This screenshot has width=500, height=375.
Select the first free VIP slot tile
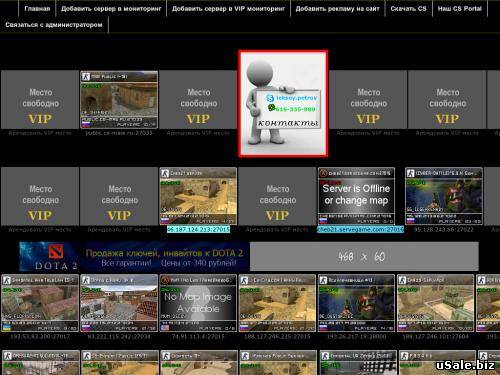(40, 100)
